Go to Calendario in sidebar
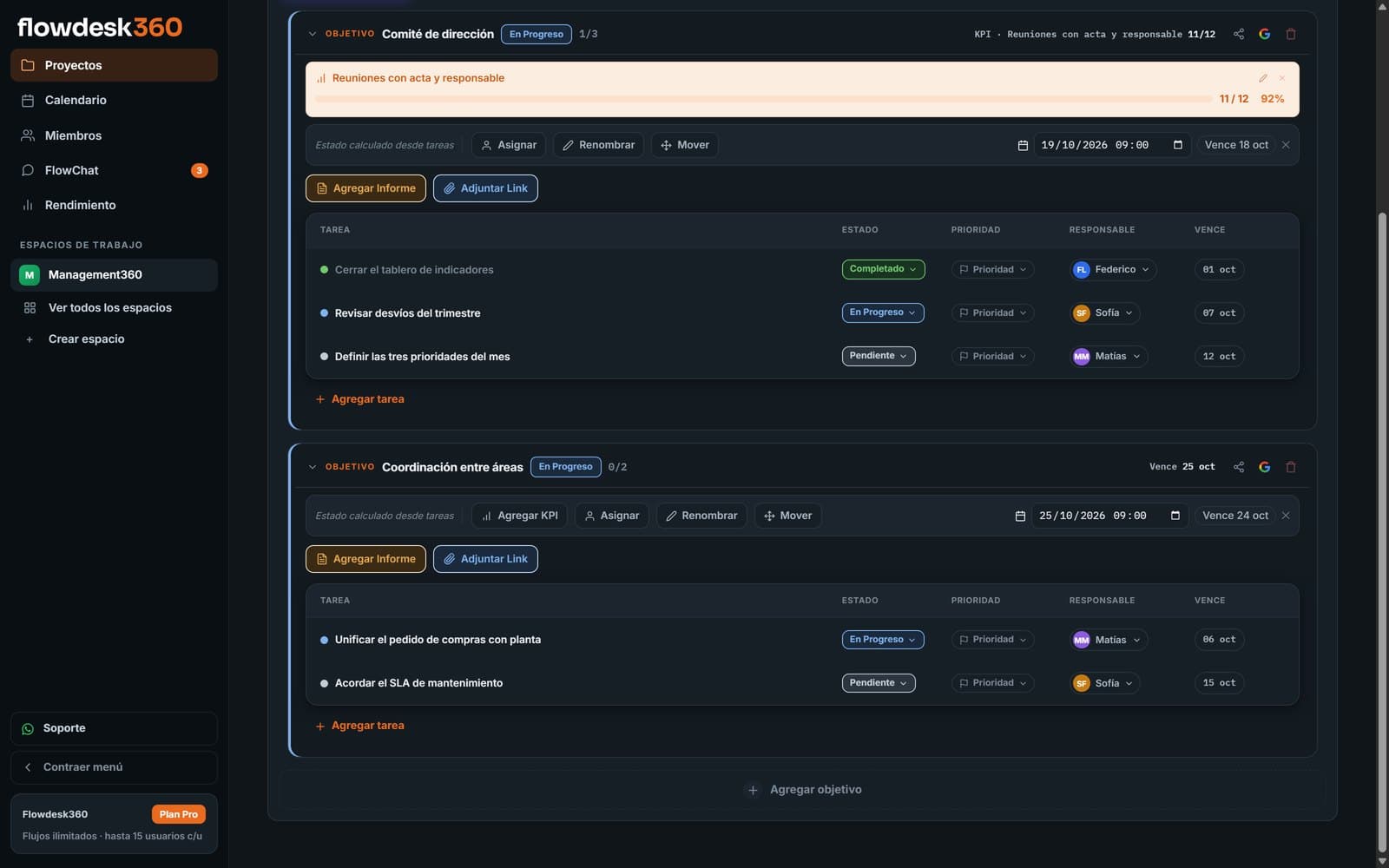Screen dimensions: 1389x868 (114, 100)
